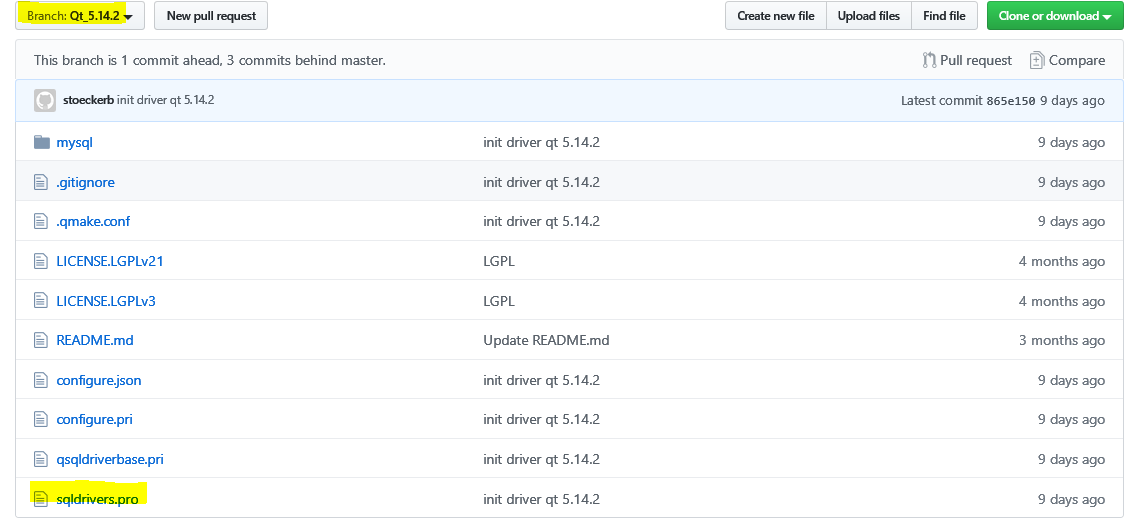
Task: Open LGPL commit message for LICENSE.LGPLv21
Action: pyautogui.click(x=499, y=261)
